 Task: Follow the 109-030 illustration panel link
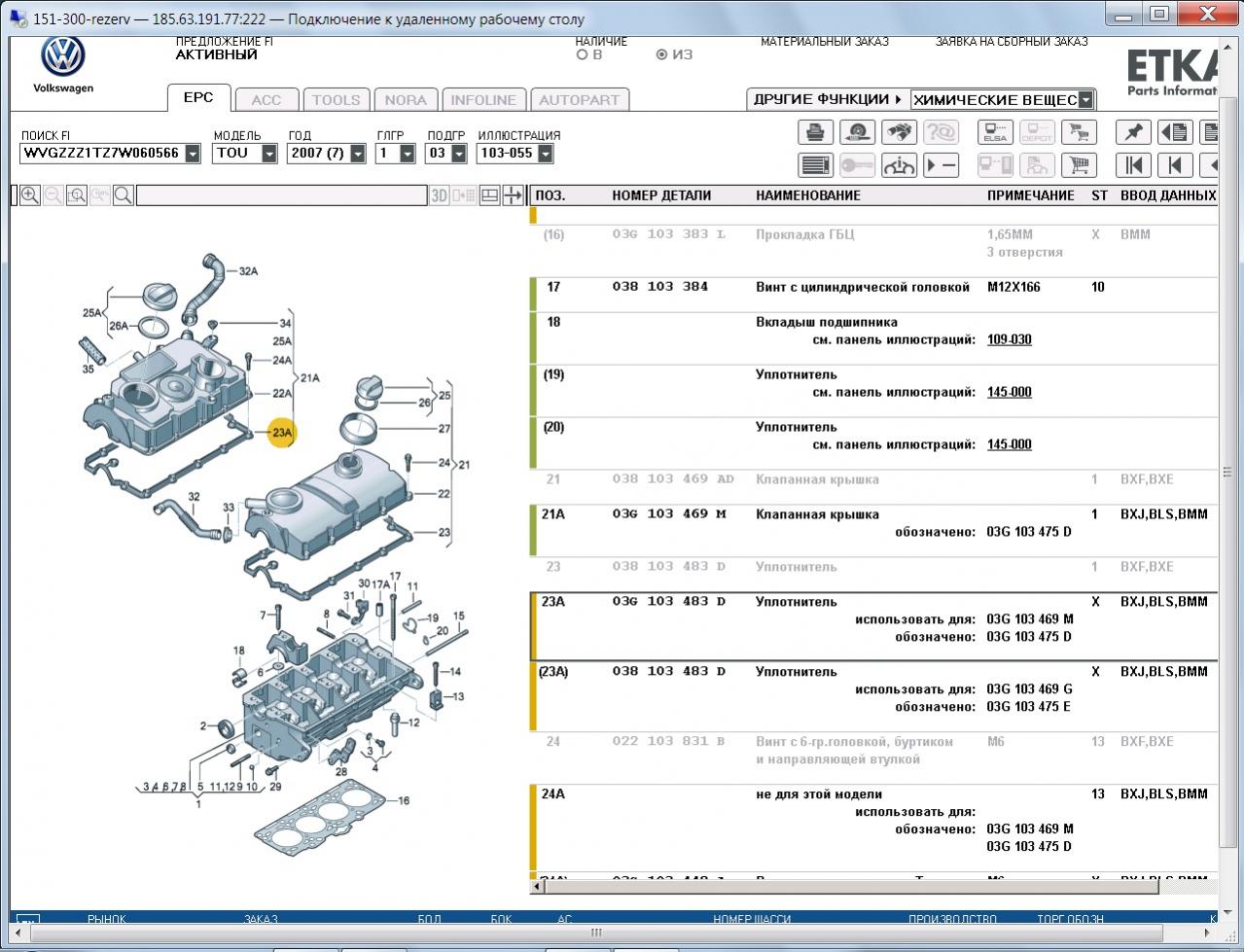(x=1009, y=339)
